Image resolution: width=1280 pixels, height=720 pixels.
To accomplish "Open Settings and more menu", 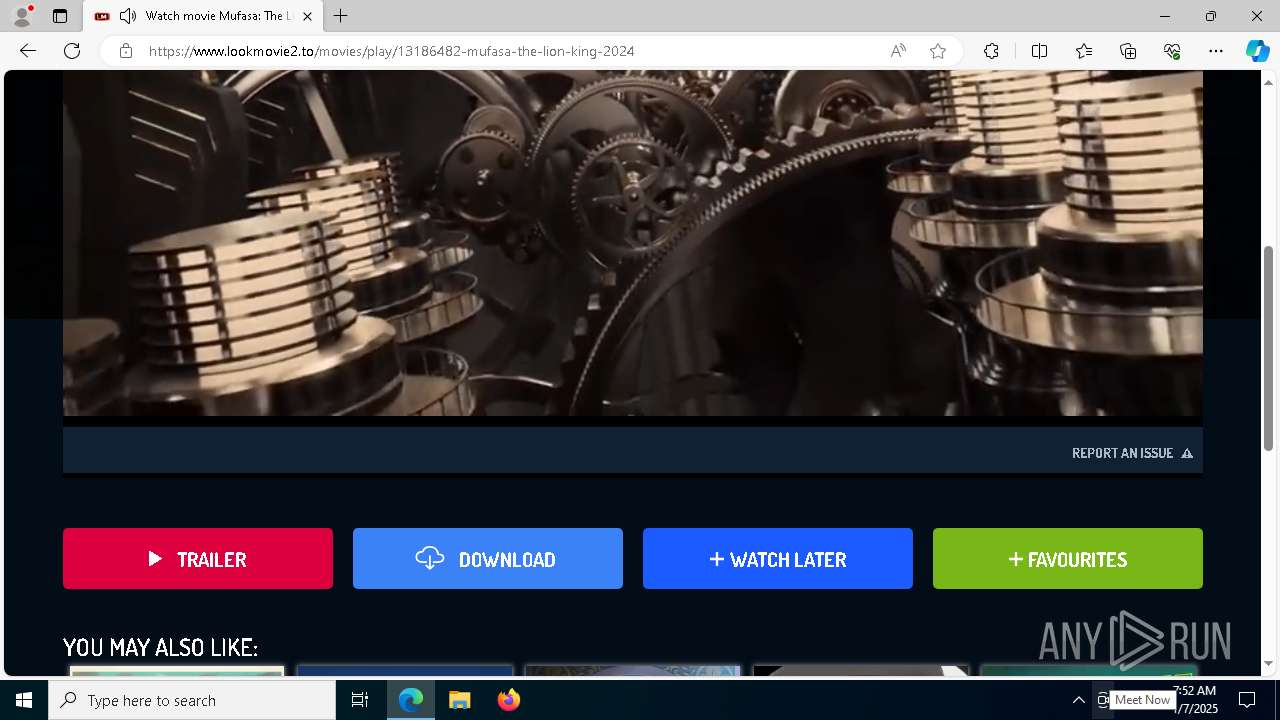I will point(1216,51).
